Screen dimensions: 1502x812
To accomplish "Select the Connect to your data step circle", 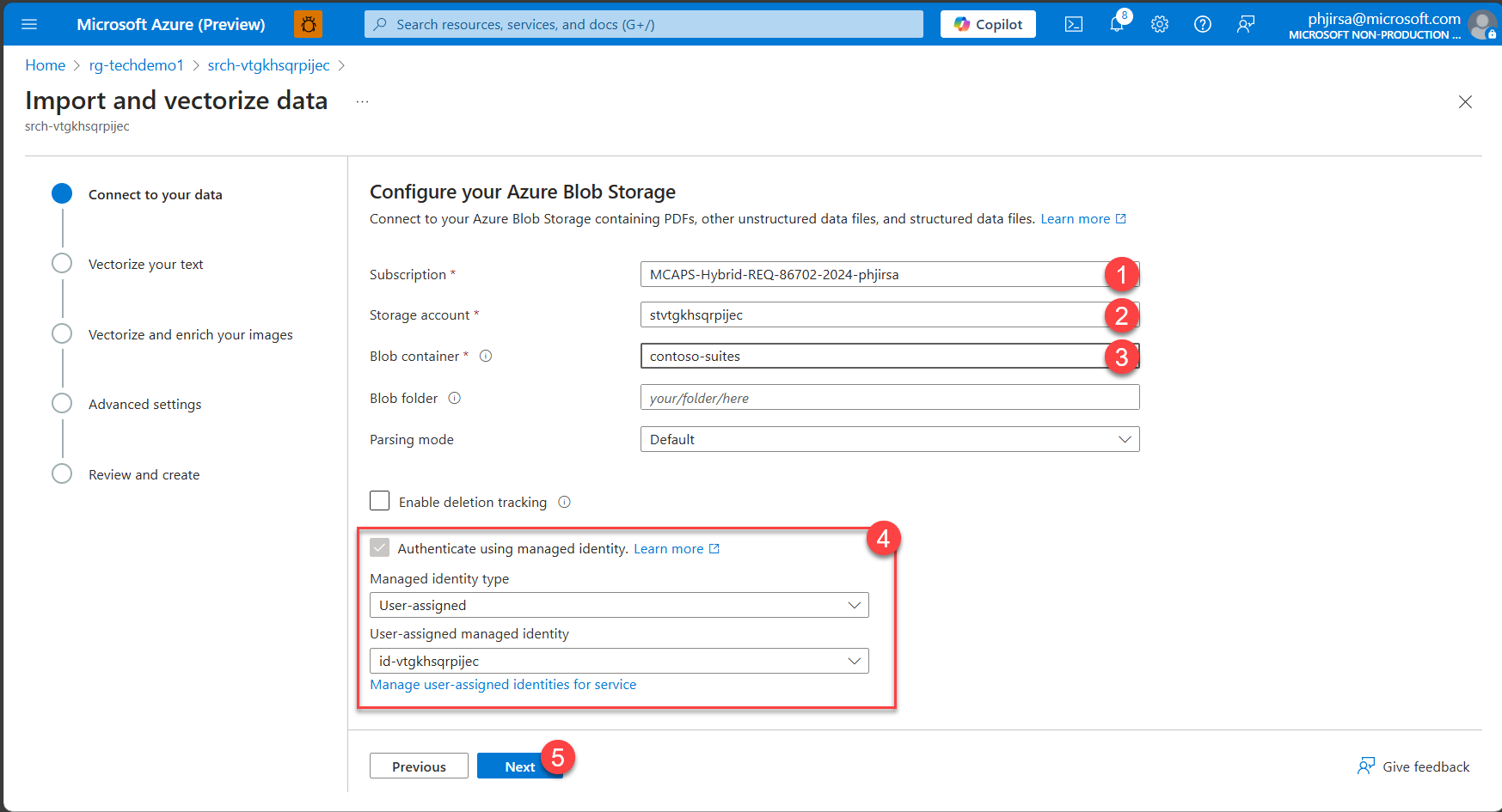I will point(61,193).
